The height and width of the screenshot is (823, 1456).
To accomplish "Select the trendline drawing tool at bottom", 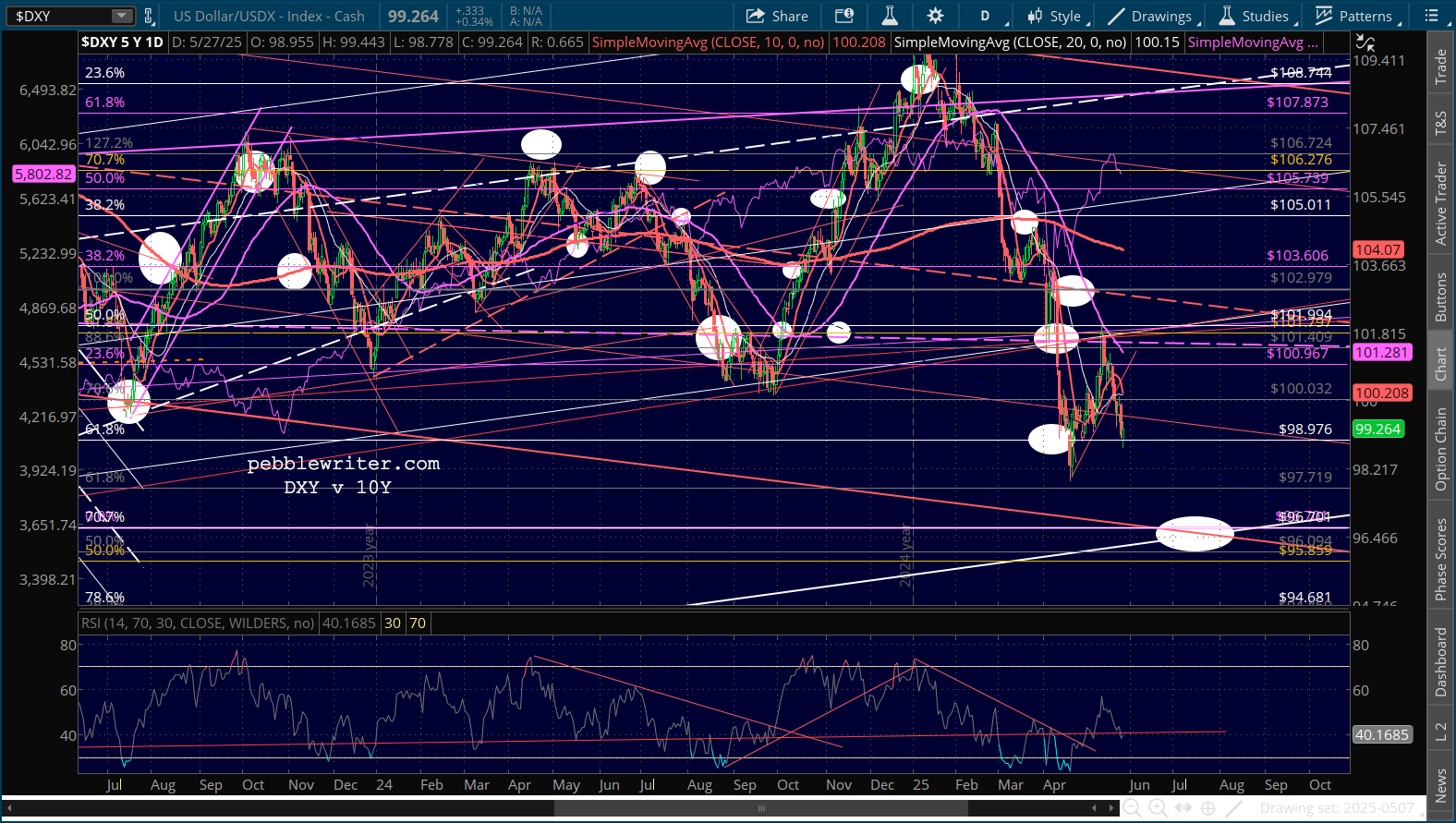I will tap(1233, 808).
